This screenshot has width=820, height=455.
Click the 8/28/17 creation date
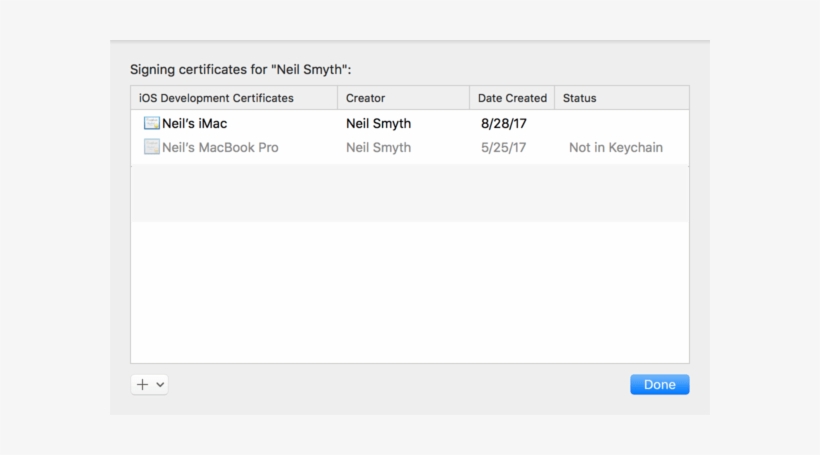(x=504, y=124)
